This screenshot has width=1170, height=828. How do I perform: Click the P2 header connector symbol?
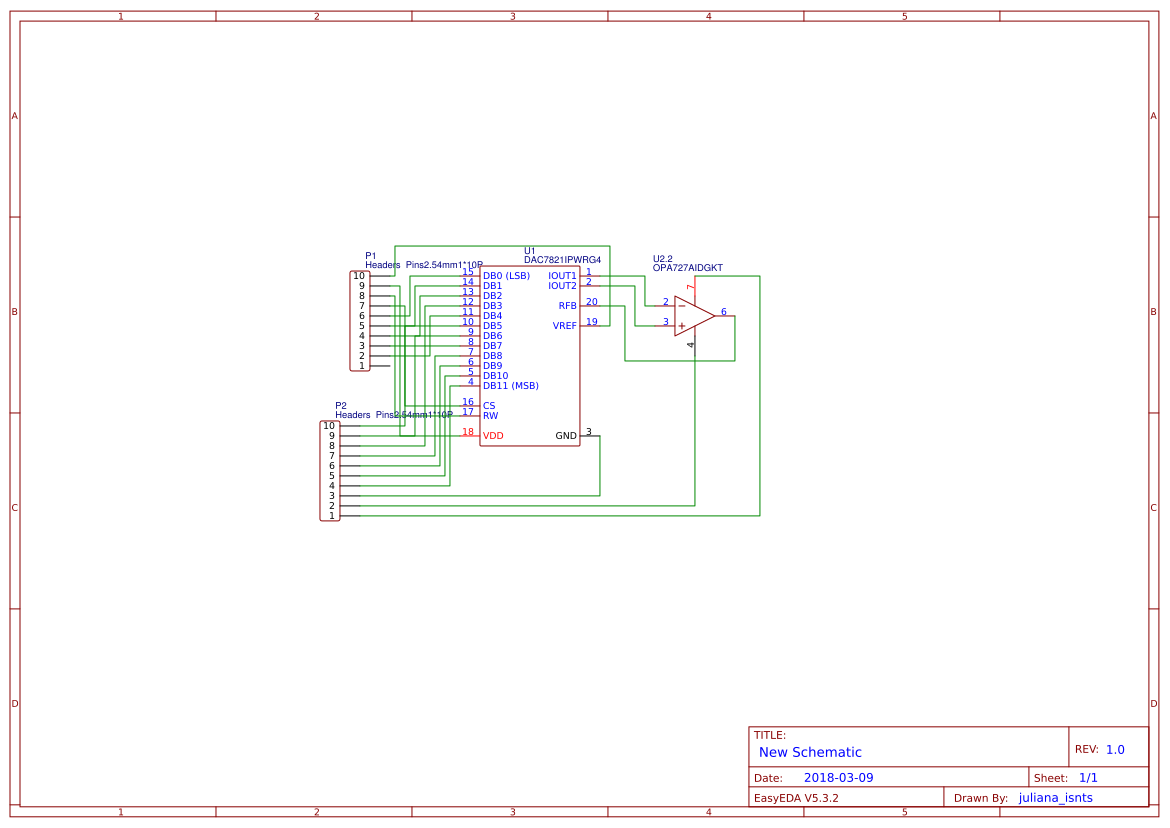330,468
